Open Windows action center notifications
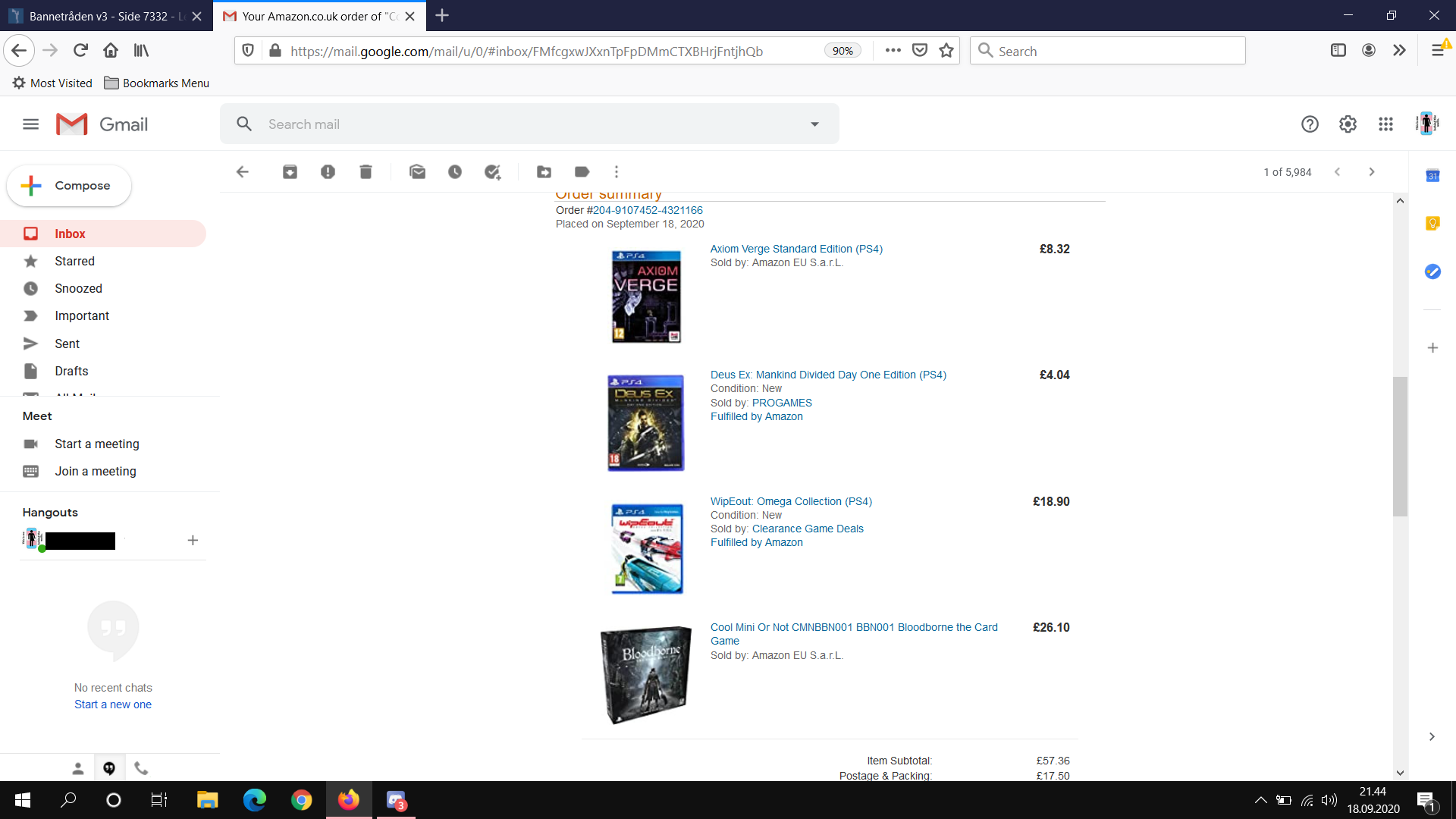This screenshot has width=1456, height=819. click(x=1426, y=800)
